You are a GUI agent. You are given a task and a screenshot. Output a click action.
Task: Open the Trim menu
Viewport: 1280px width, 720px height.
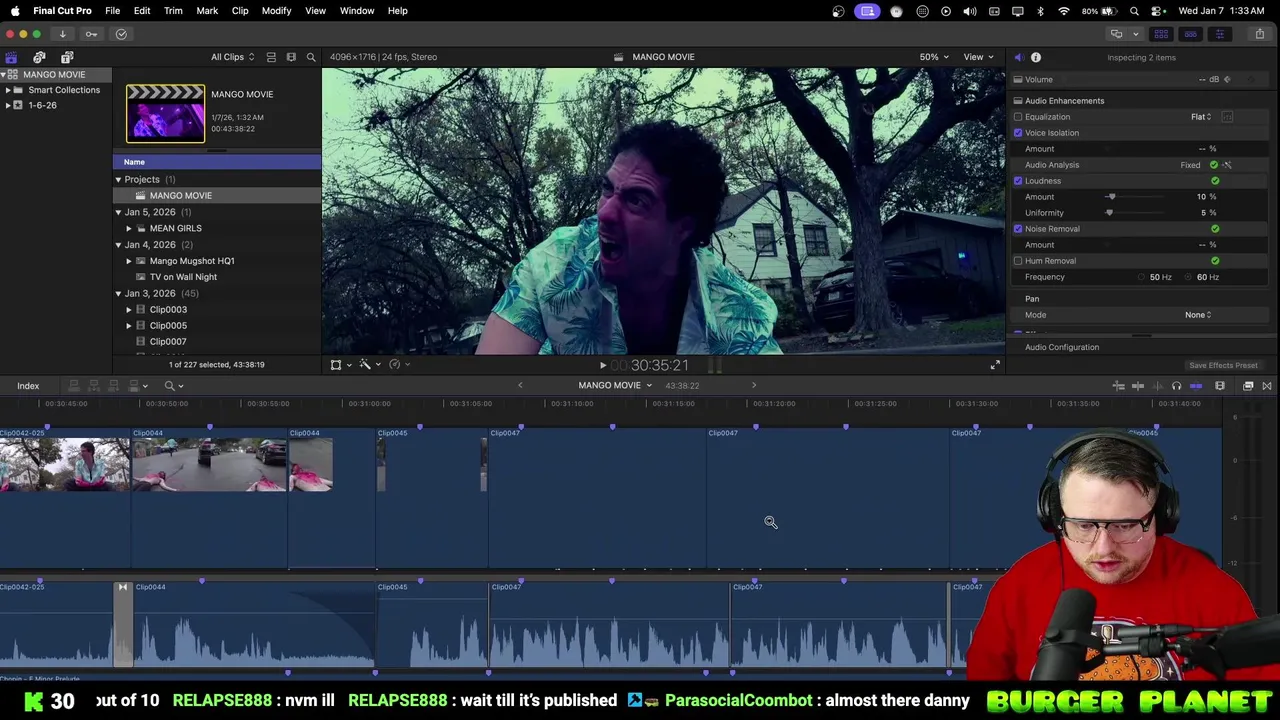[x=173, y=11]
